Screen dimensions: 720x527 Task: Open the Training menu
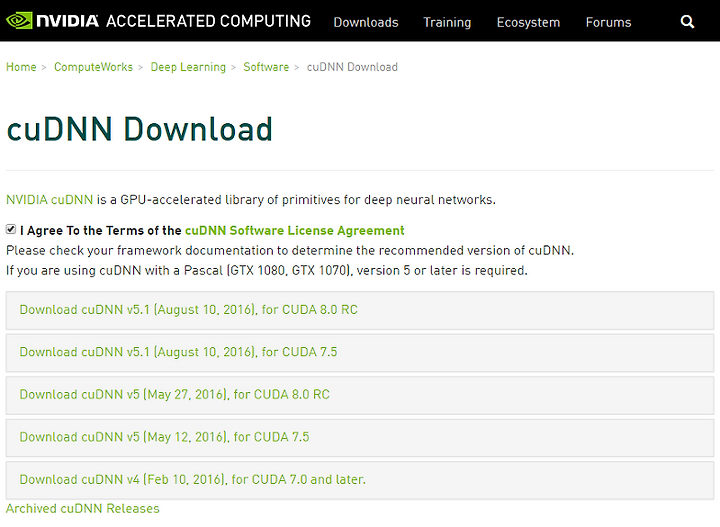(x=447, y=22)
